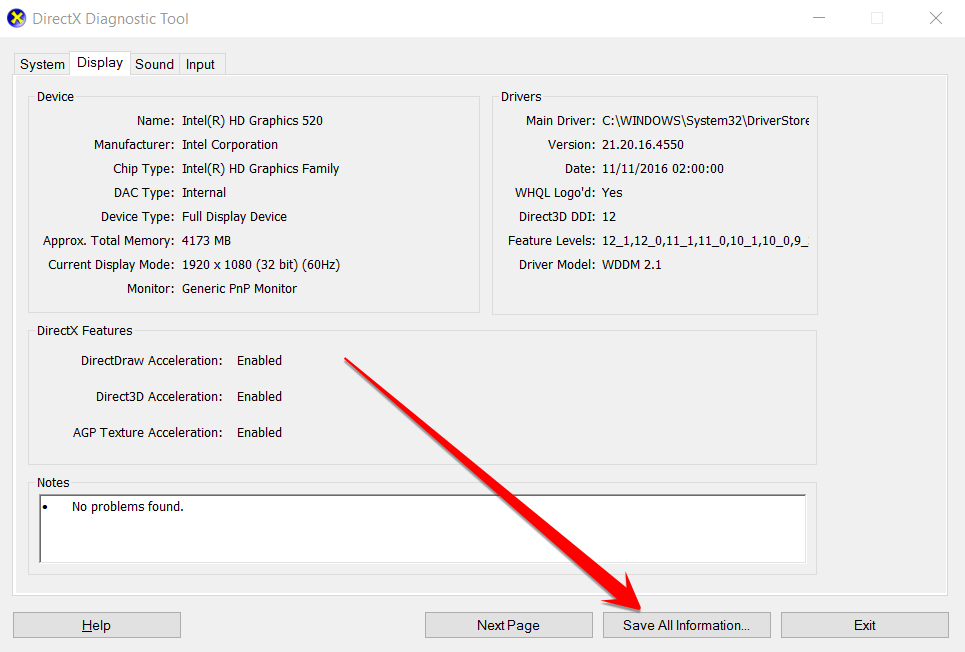Click the Help button
965x652 pixels.
pos(97,625)
